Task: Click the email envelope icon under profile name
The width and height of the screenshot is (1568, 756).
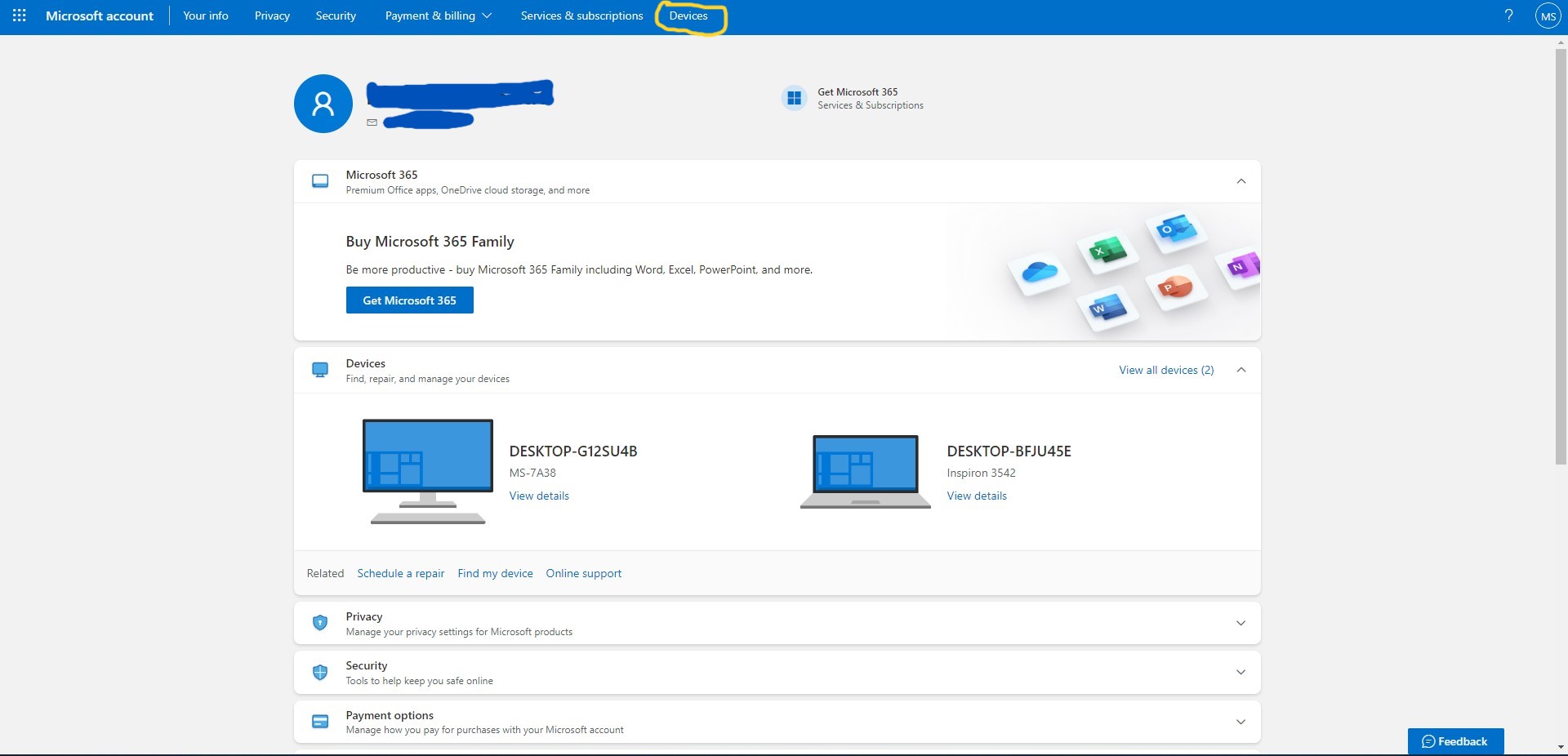Action: click(x=372, y=122)
